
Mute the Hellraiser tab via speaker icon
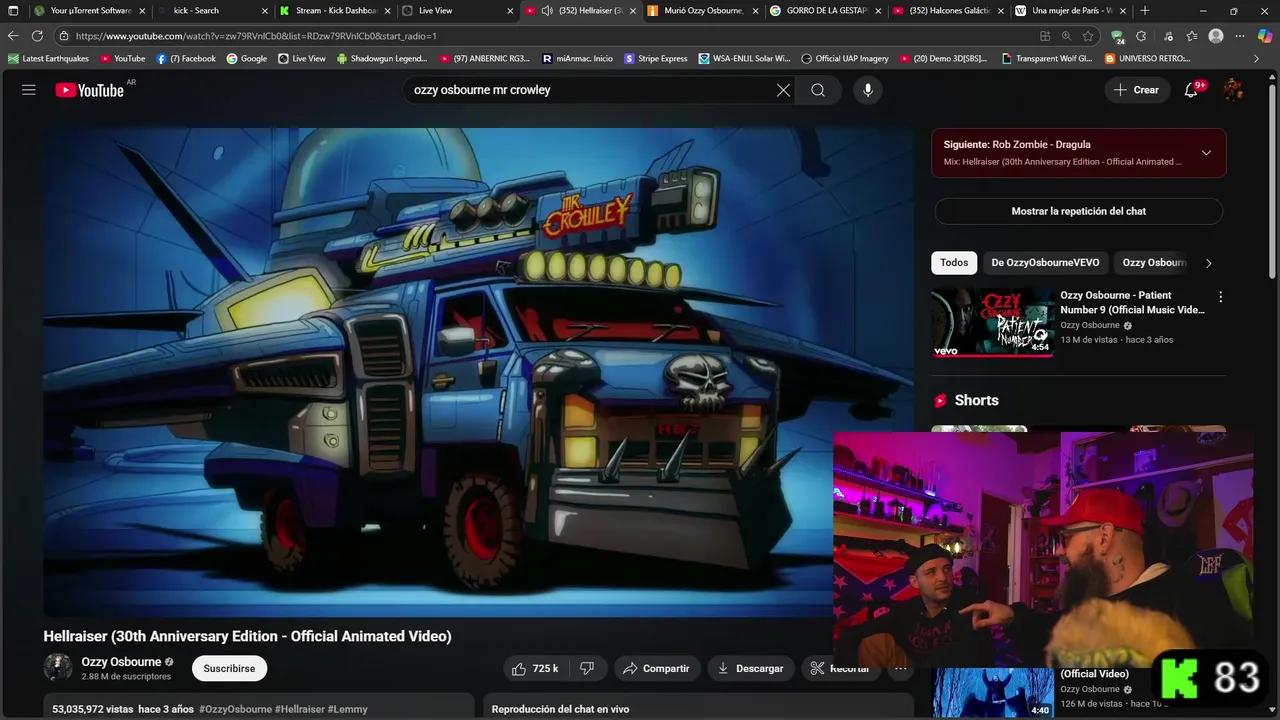coord(547,11)
